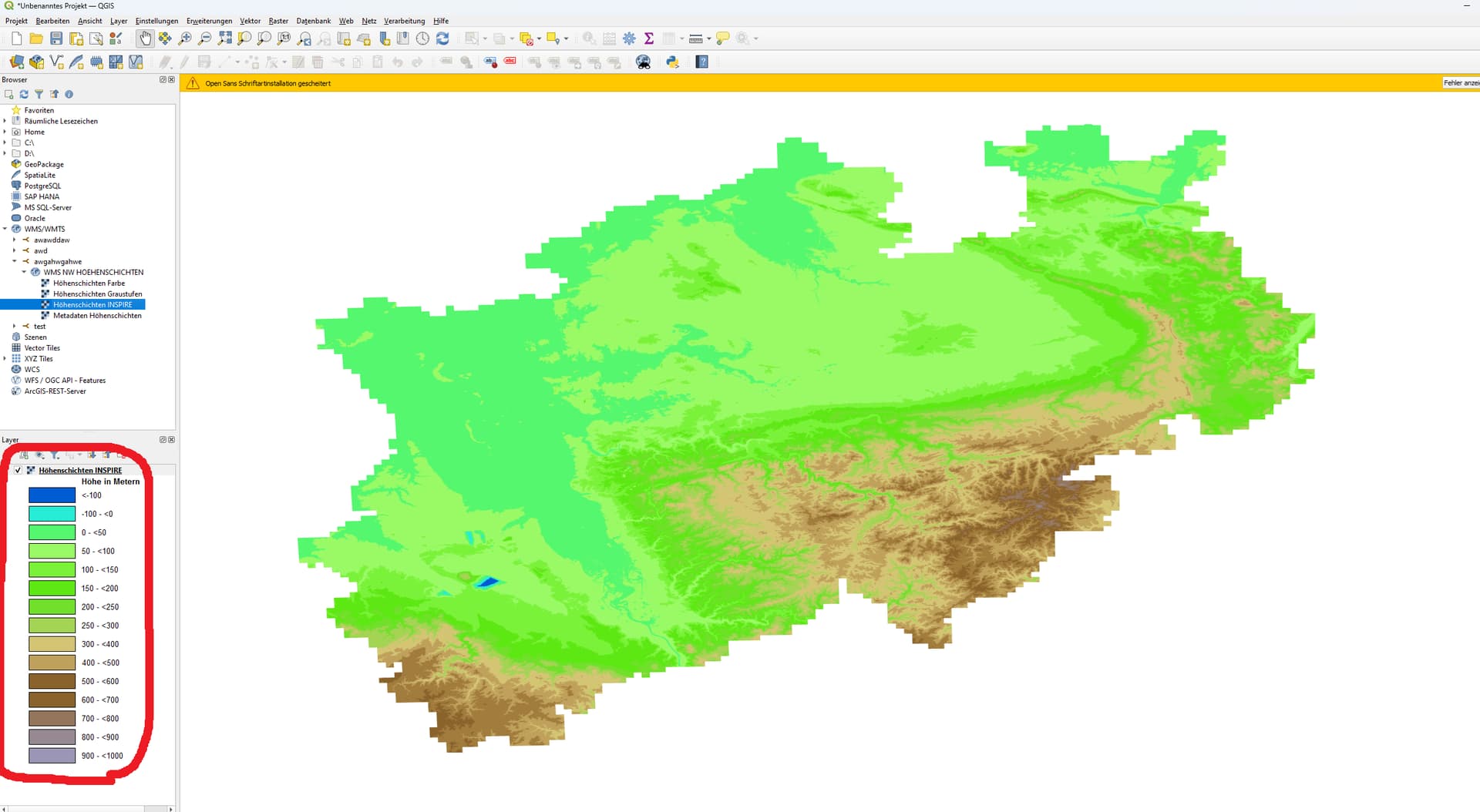Click the Refresh map canvas icon
Image resolution: width=1480 pixels, height=812 pixels.
coord(442,39)
